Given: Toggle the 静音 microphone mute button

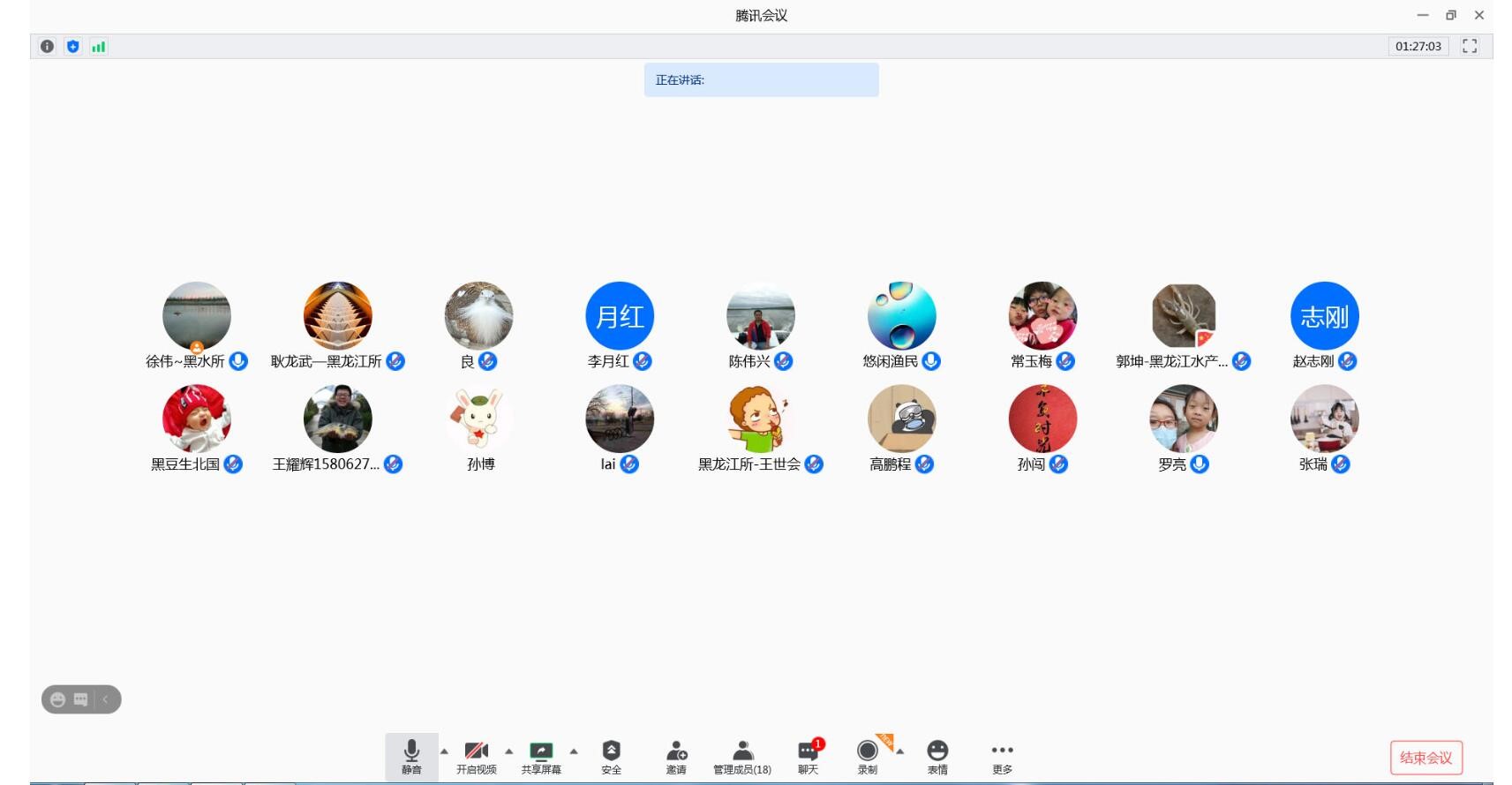Looking at the screenshot, I should pos(411,756).
